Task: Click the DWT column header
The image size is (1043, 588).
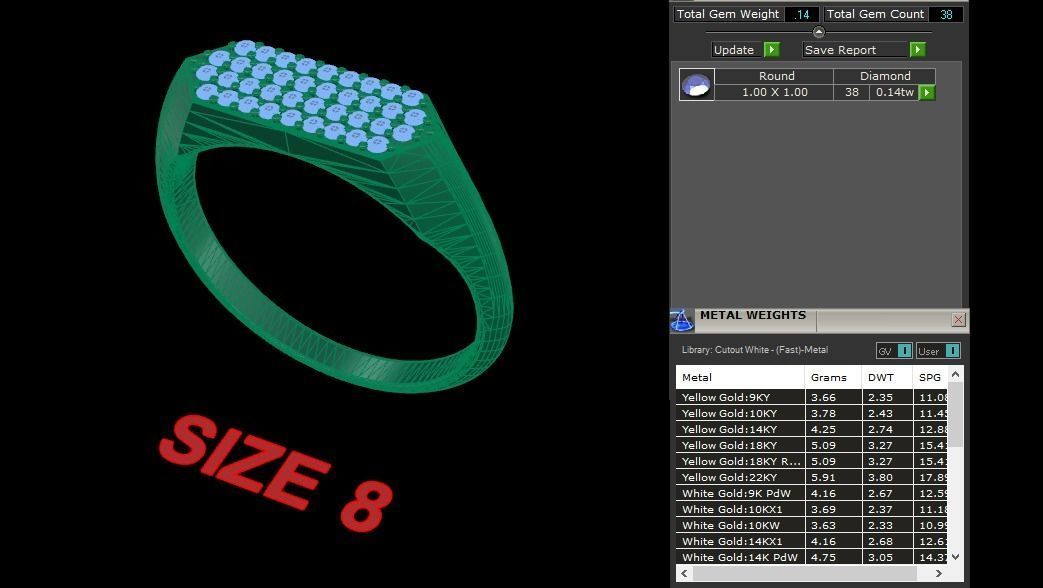Action: point(887,377)
